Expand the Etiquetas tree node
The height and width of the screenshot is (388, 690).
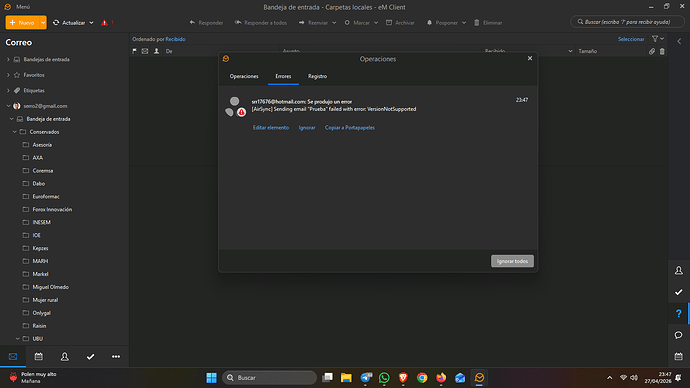point(8,90)
